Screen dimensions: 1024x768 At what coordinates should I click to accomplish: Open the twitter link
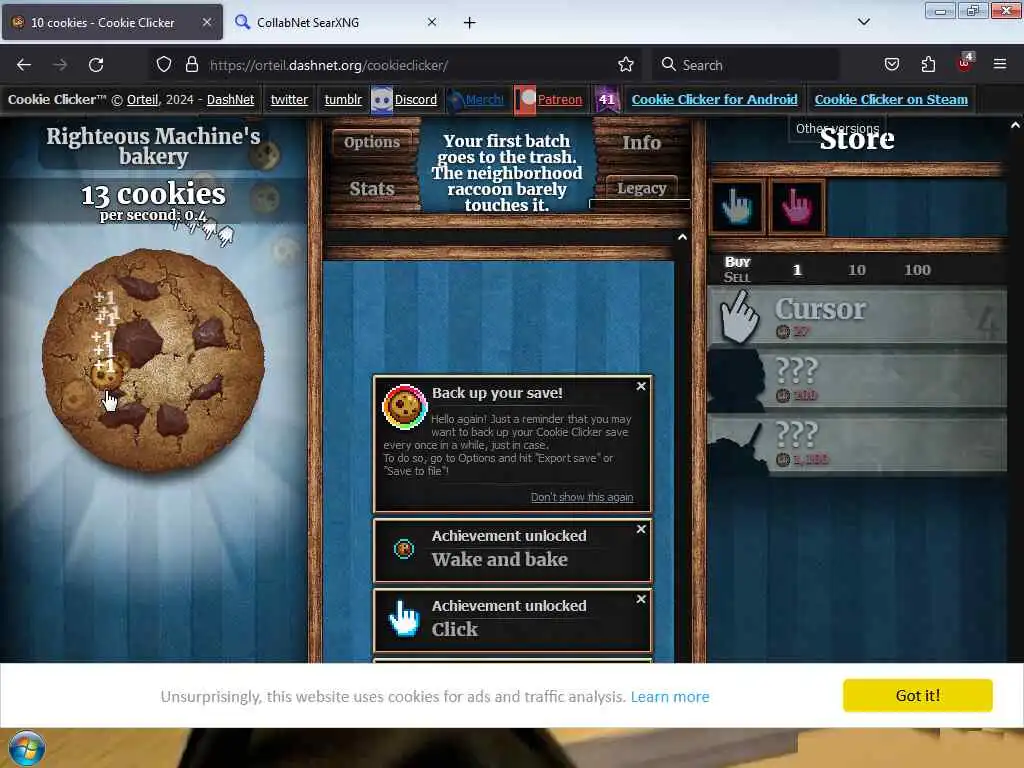[x=289, y=99]
